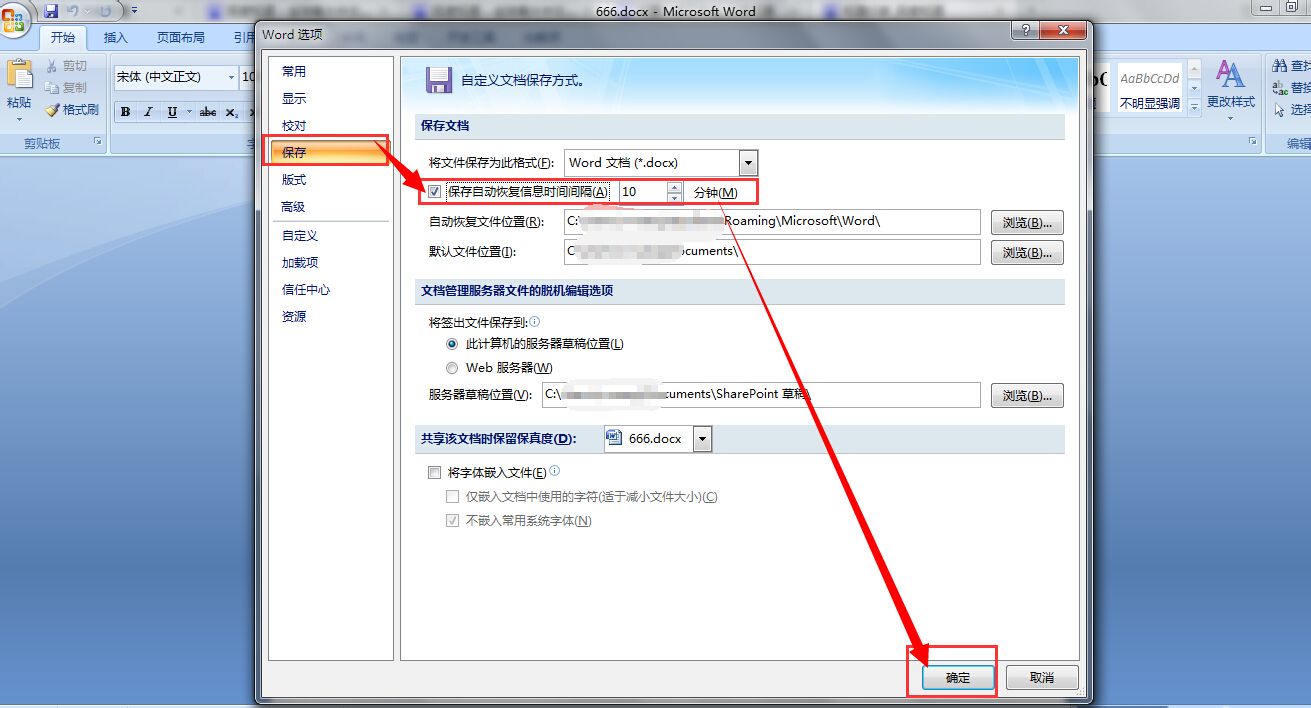This screenshot has height=708, width=1311.
Task: Toggle 保存自动恢复信息时间间隔 checkbox
Action: tap(434, 191)
